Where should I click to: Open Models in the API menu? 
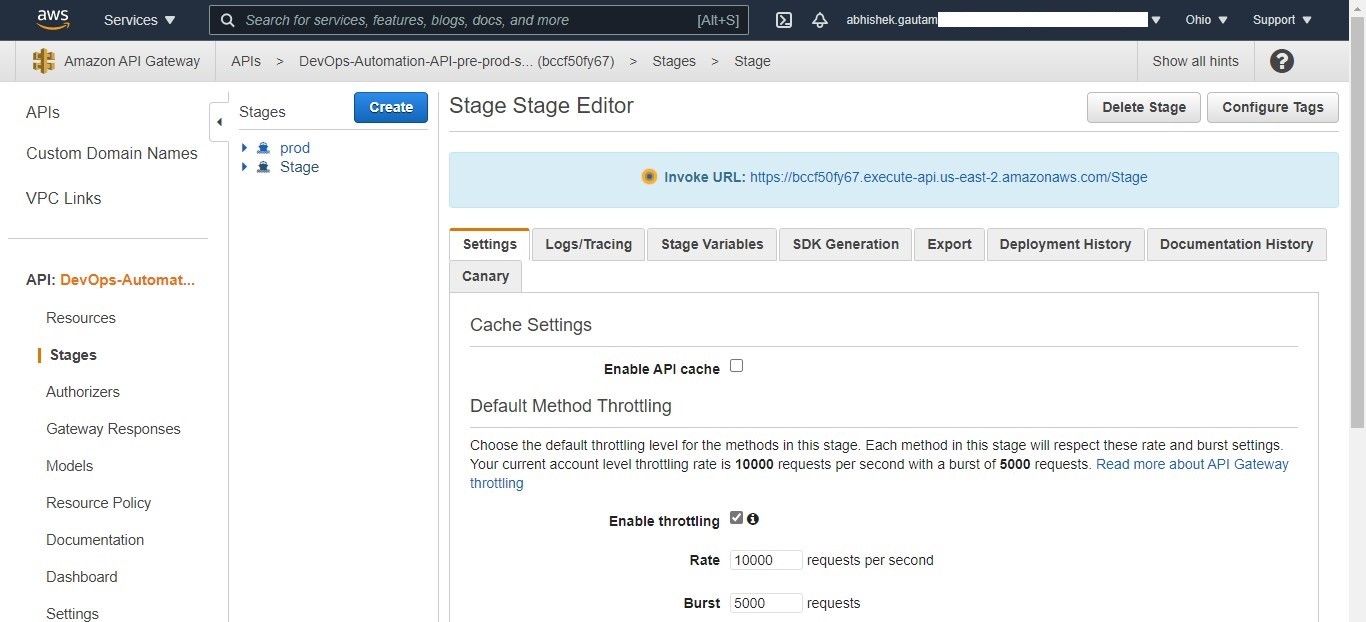pos(70,466)
